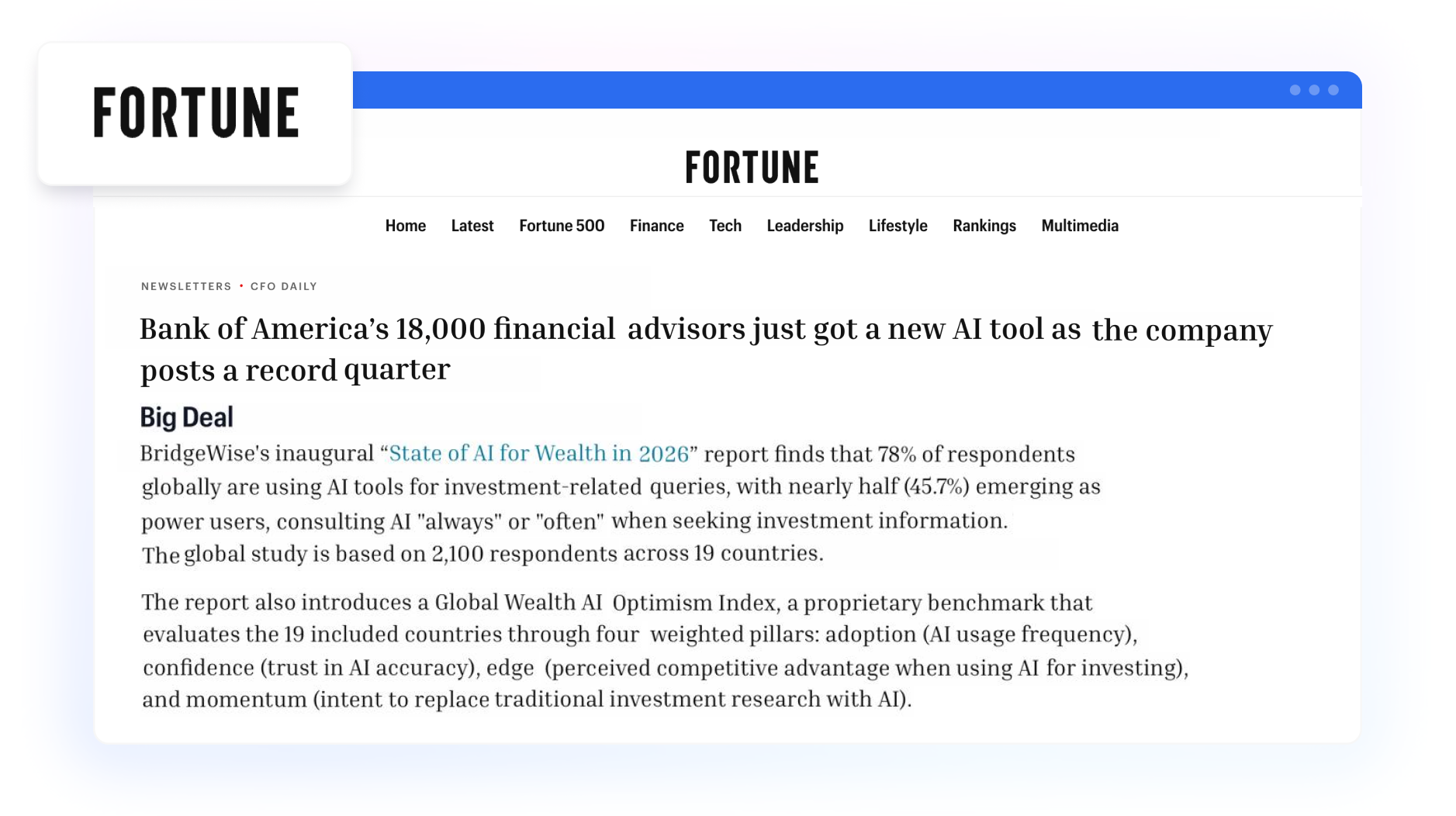Screen dimensions: 1456x816
Task: Click the Big Deal section heading
Action: click(186, 417)
